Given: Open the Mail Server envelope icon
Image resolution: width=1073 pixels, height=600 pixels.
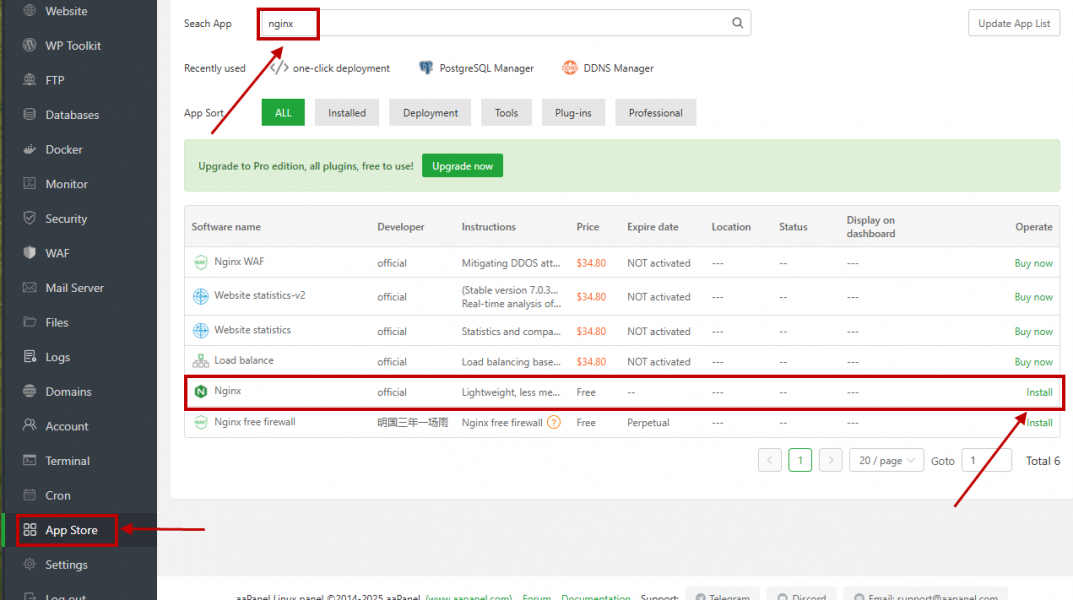Looking at the screenshot, I should 29,287.
